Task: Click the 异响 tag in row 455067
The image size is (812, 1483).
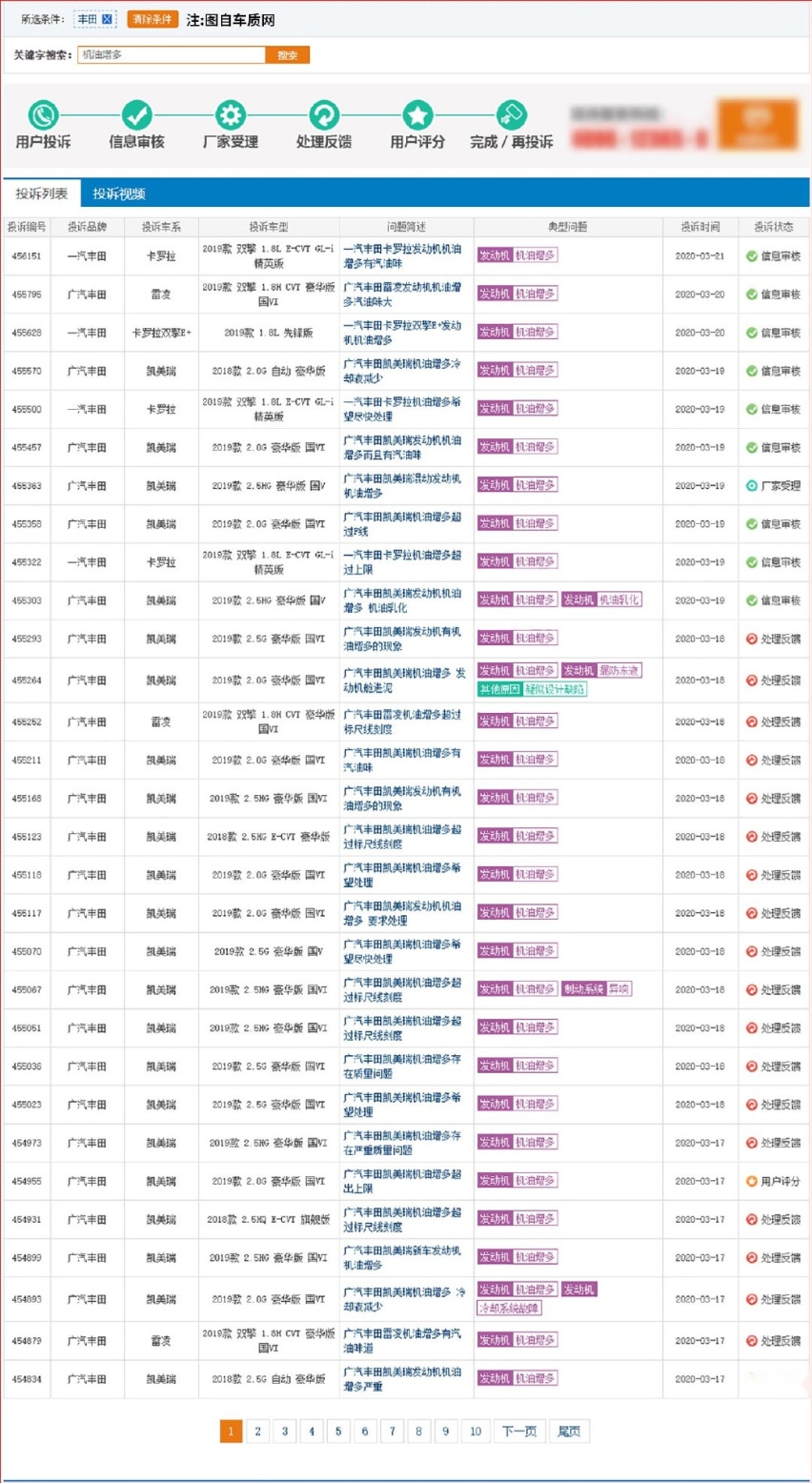Action: click(x=619, y=989)
